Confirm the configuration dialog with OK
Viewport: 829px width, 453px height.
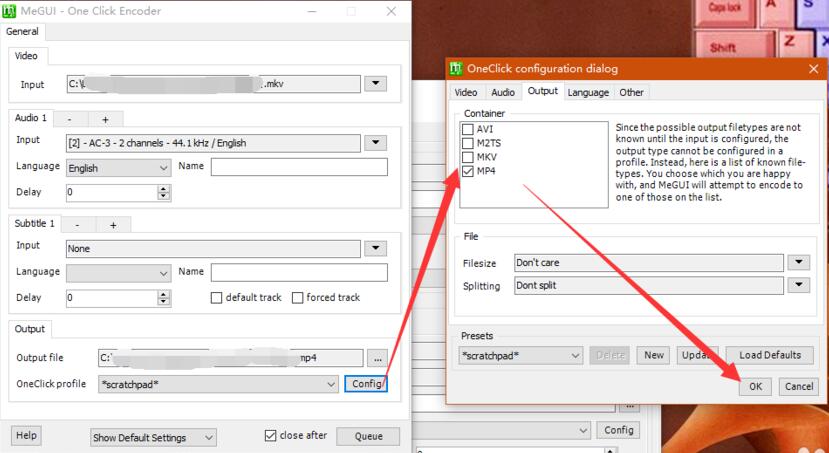pos(756,386)
